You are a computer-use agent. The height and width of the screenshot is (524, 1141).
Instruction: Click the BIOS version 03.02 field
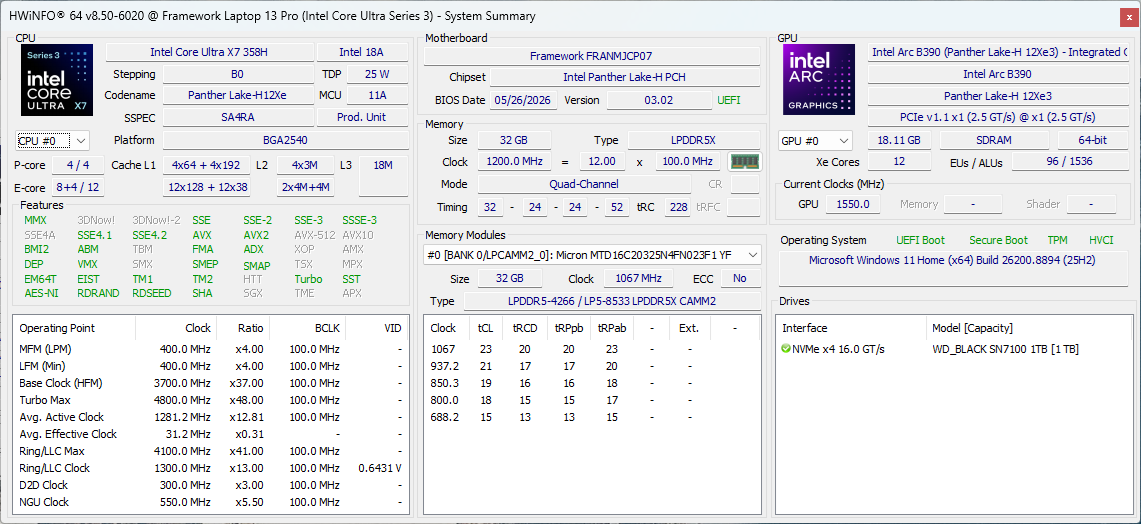click(659, 100)
